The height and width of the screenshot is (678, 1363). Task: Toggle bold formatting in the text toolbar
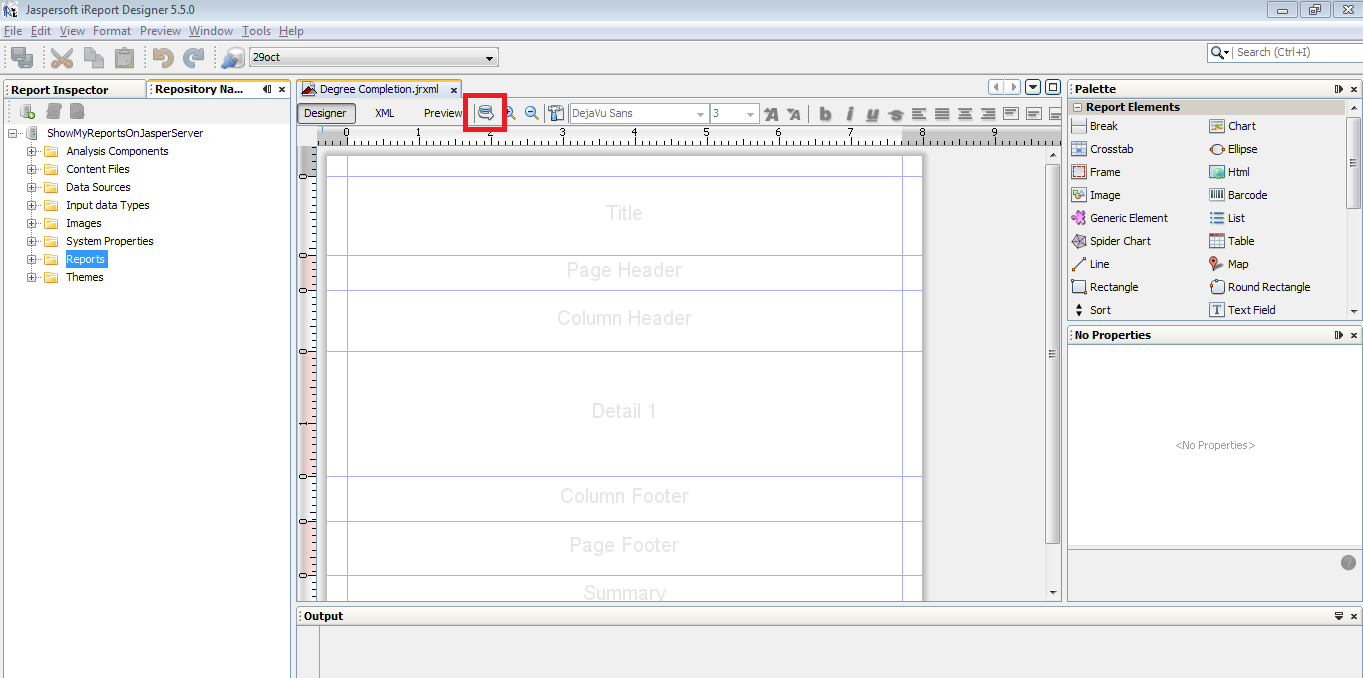tap(824, 113)
